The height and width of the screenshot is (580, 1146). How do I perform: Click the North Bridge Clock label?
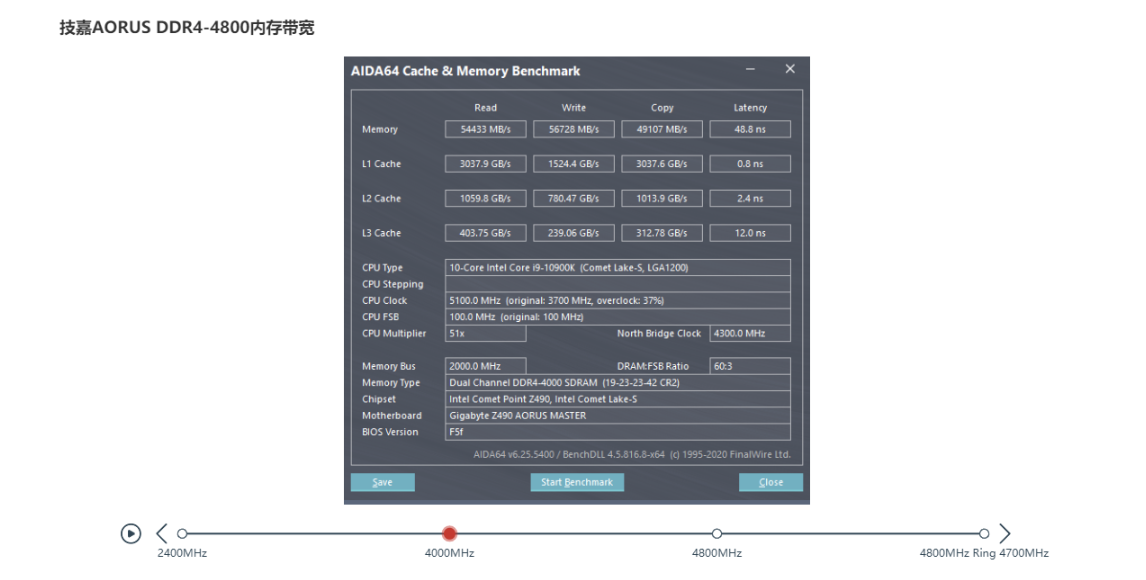[x=659, y=333]
